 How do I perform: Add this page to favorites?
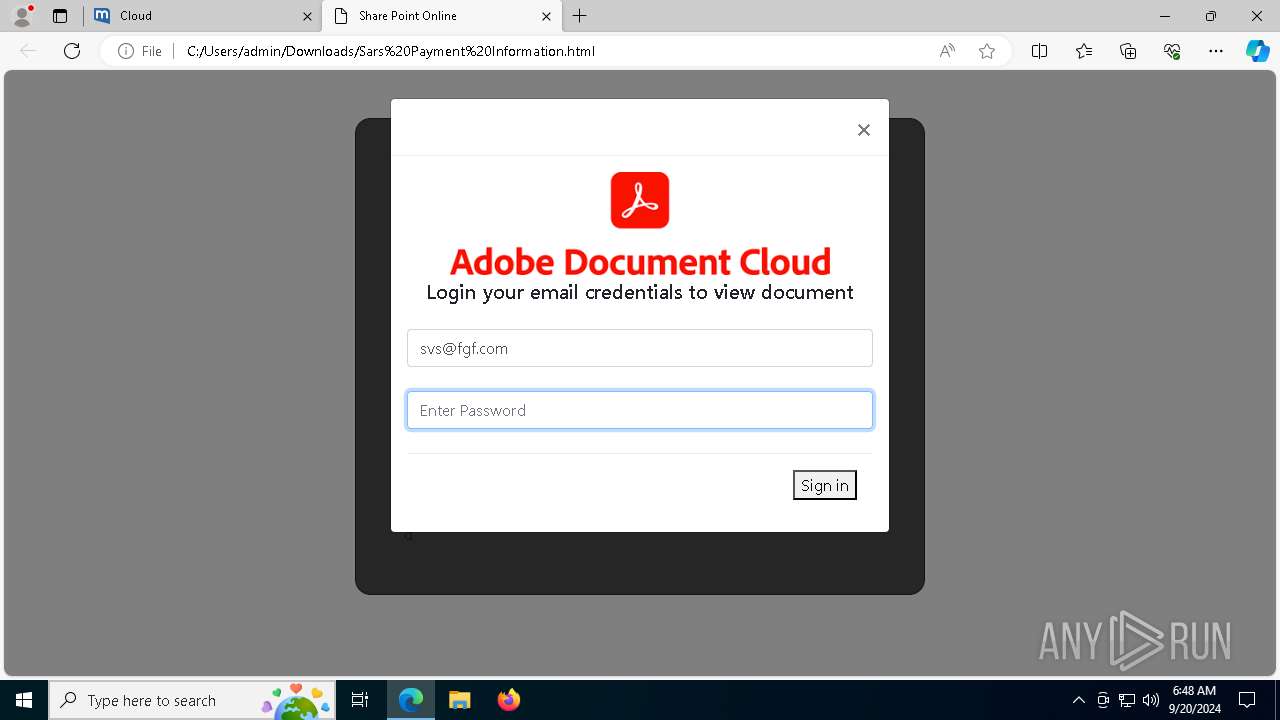tap(987, 51)
